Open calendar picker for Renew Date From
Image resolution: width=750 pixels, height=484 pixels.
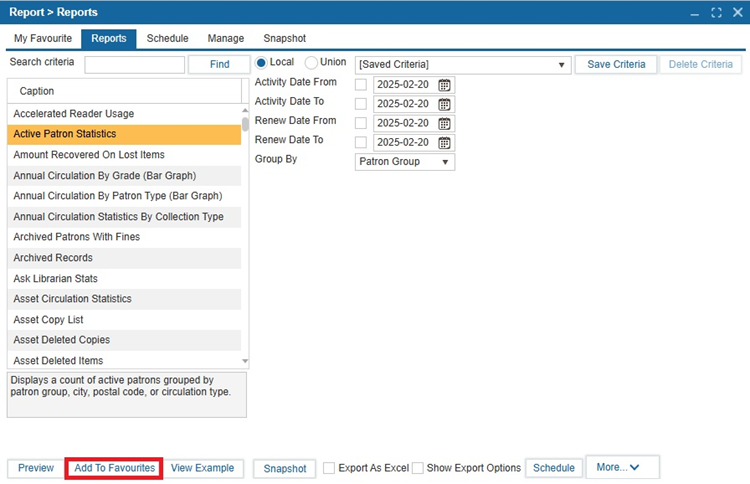(x=444, y=123)
